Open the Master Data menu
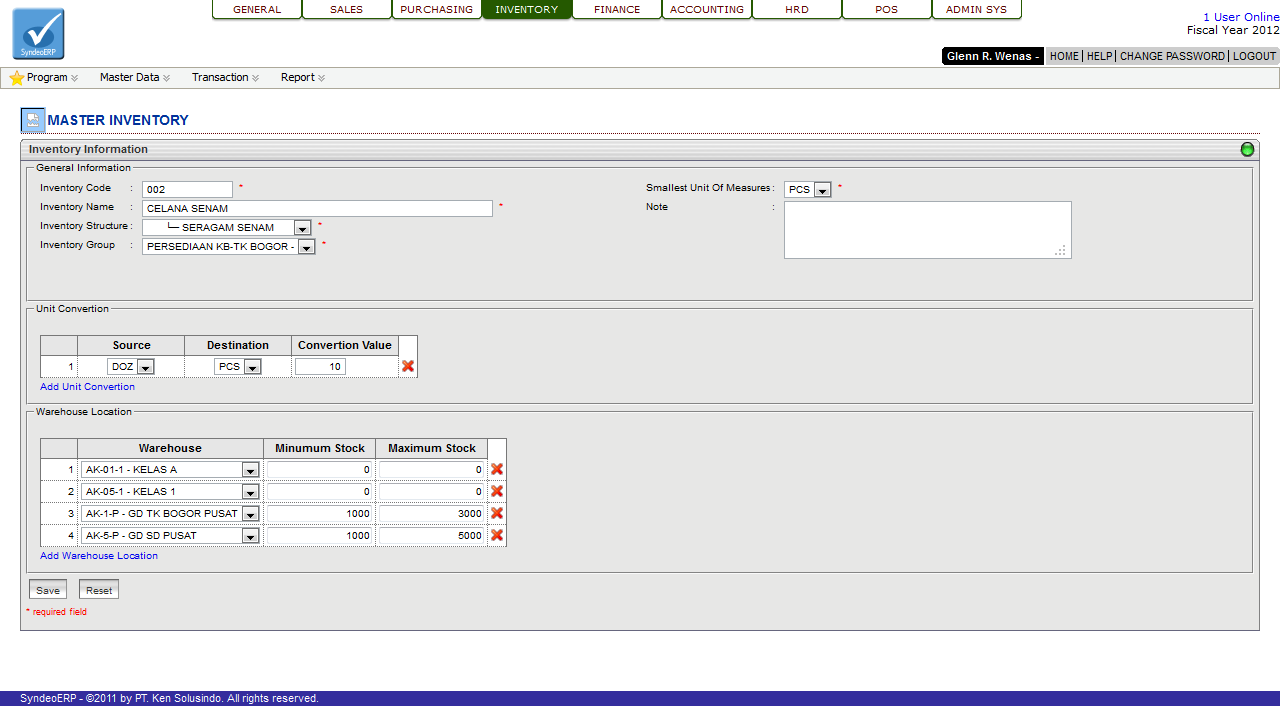The height and width of the screenshot is (706, 1280). (134, 77)
